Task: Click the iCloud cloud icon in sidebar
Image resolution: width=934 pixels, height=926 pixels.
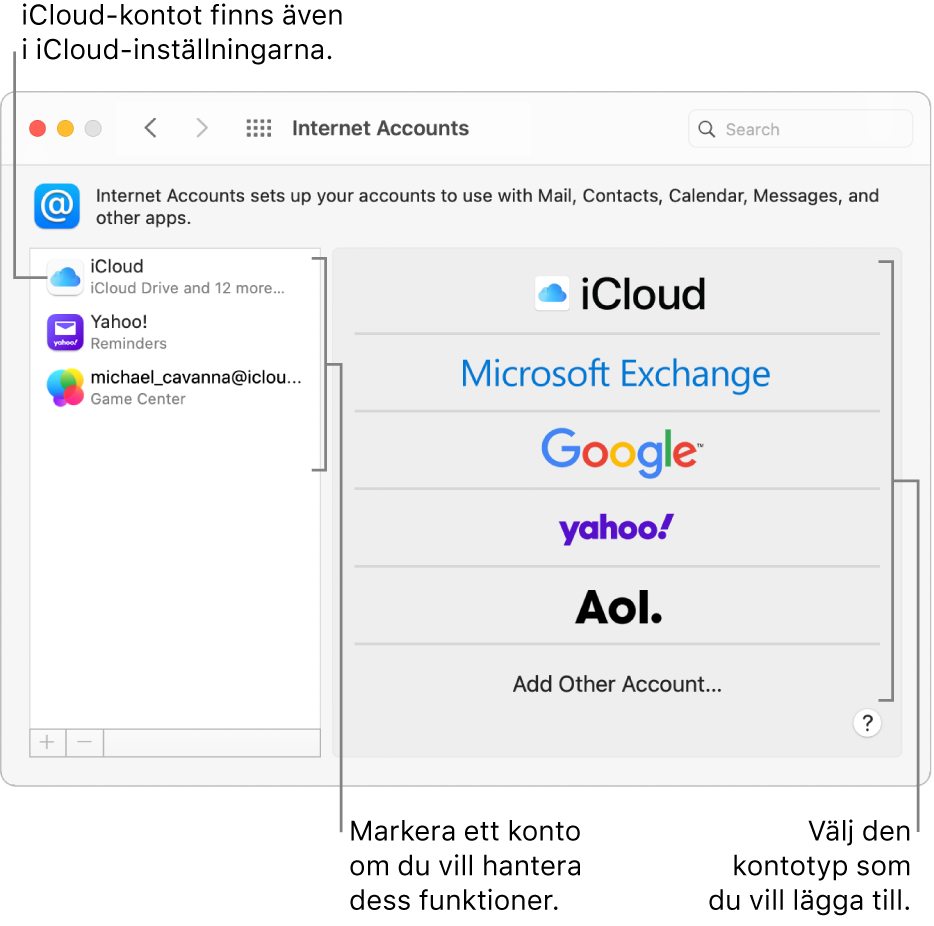Action: point(65,277)
